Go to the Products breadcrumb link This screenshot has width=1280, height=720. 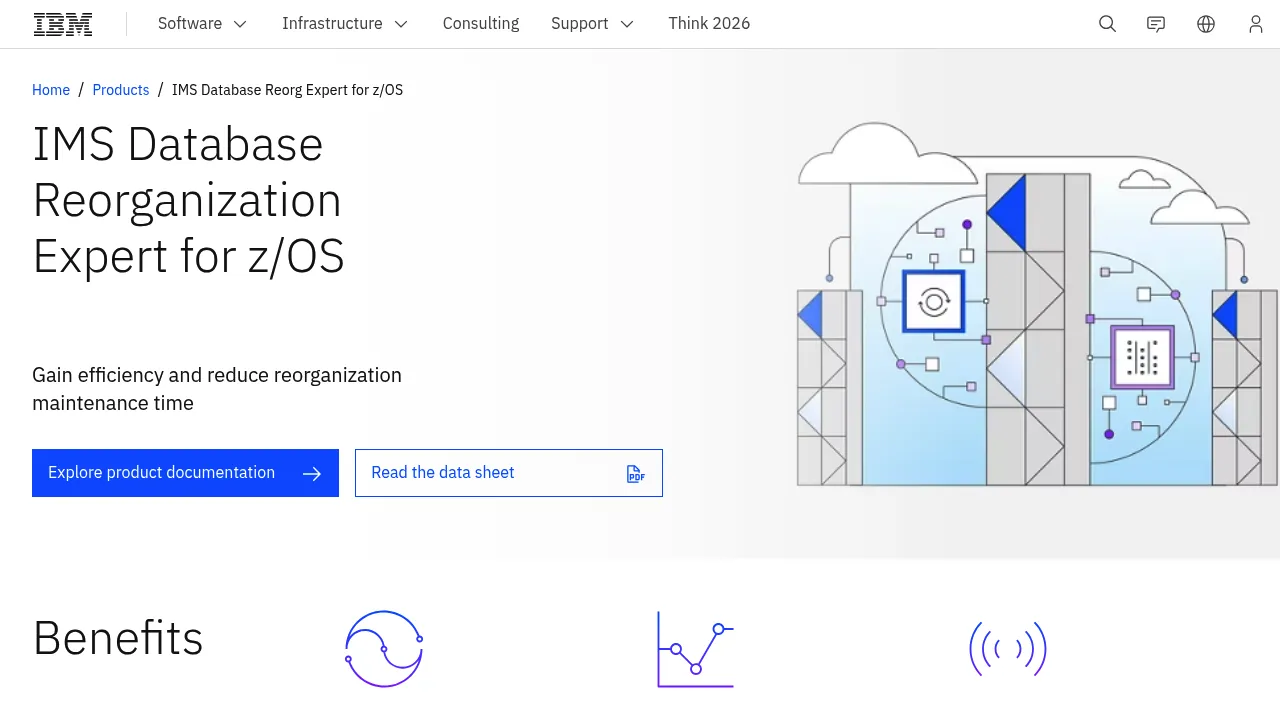pos(121,90)
